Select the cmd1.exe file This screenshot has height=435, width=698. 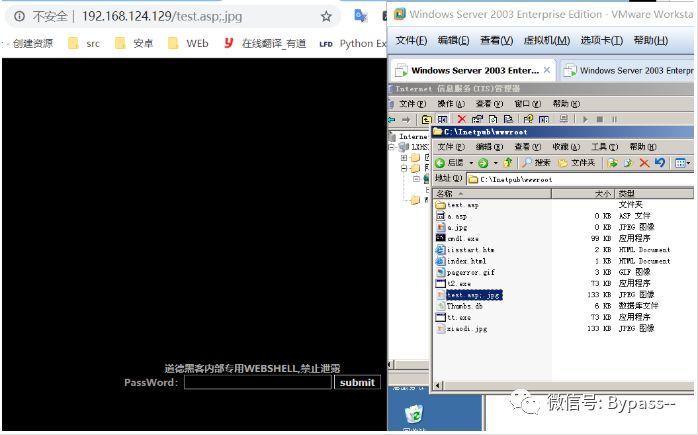457,239
